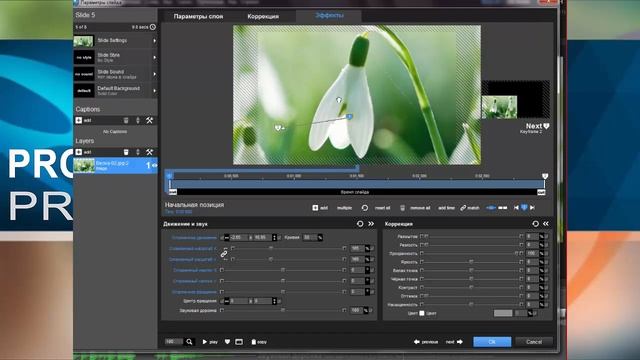The image size is (640, 360).
Task: Expand the Default Background arrow
Action: [x=154, y=91]
